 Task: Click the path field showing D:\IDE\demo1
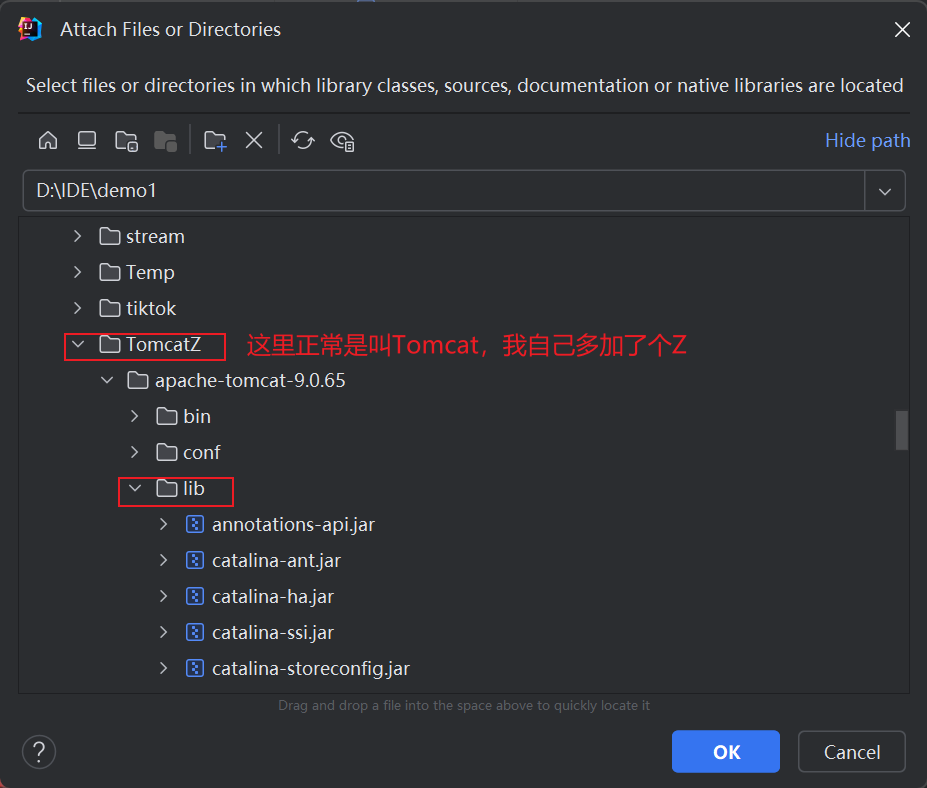pyautogui.click(x=444, y=190)
